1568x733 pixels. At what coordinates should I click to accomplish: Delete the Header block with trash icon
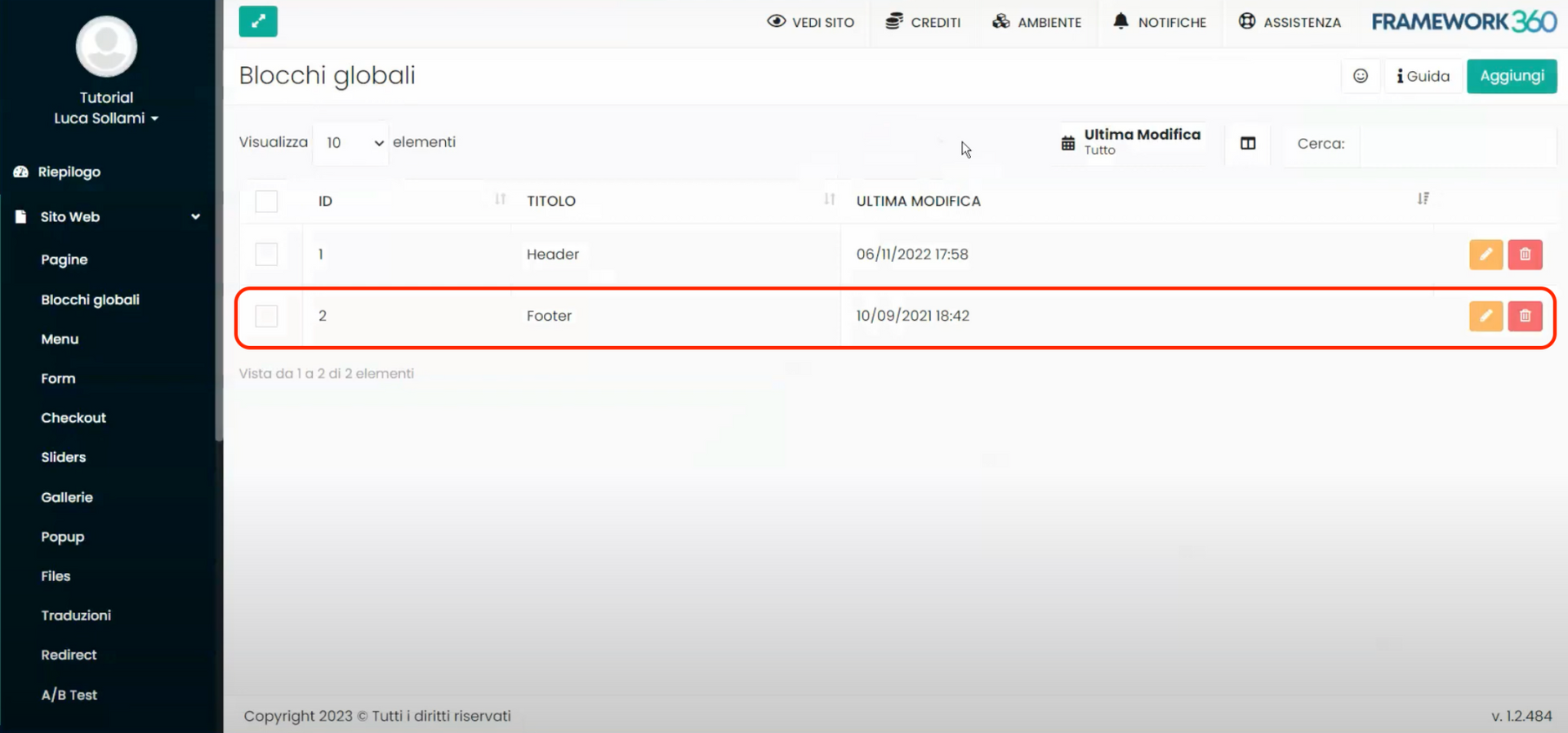point(1525,255)
